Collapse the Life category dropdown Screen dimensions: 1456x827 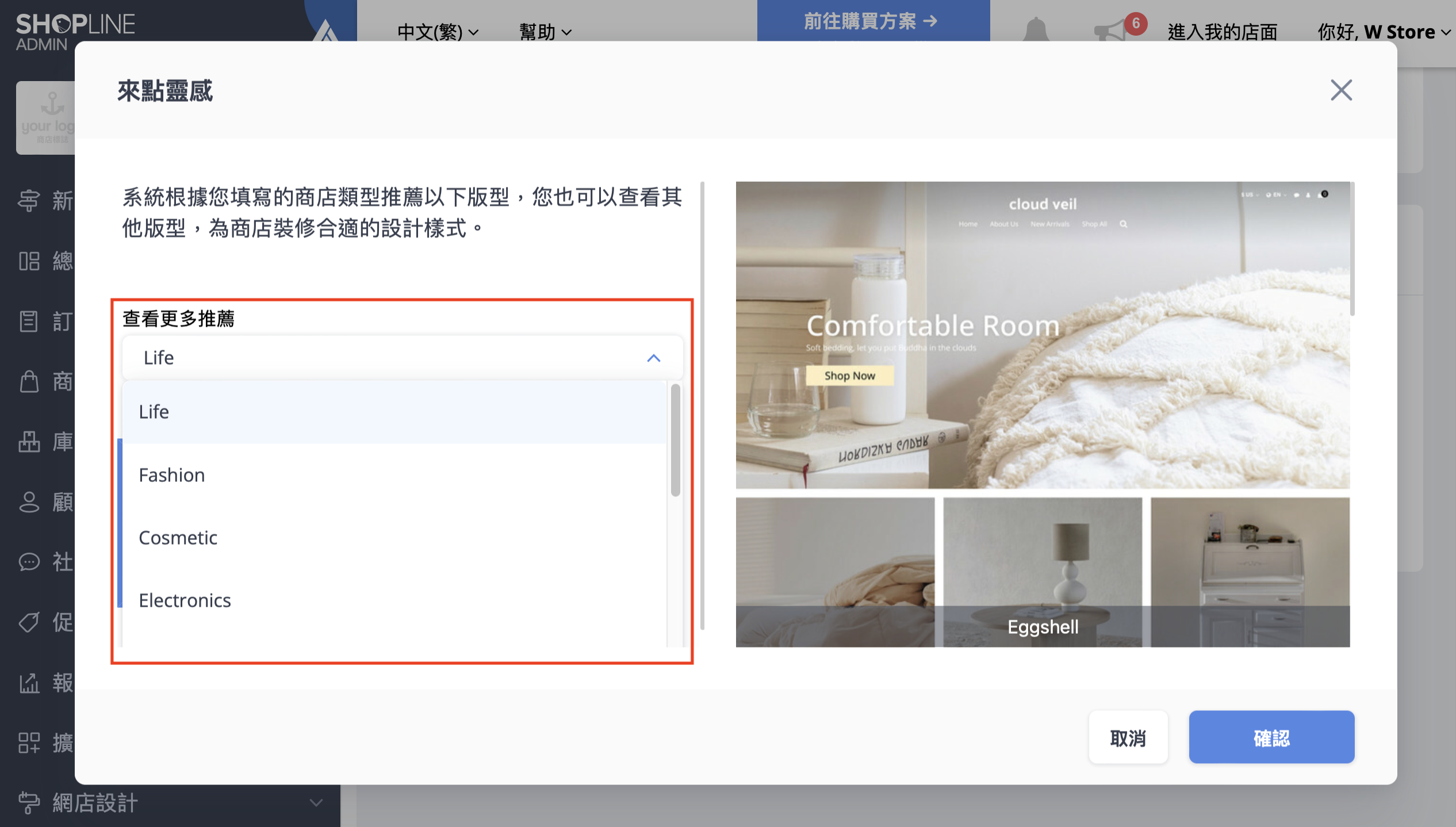(654, 358)
